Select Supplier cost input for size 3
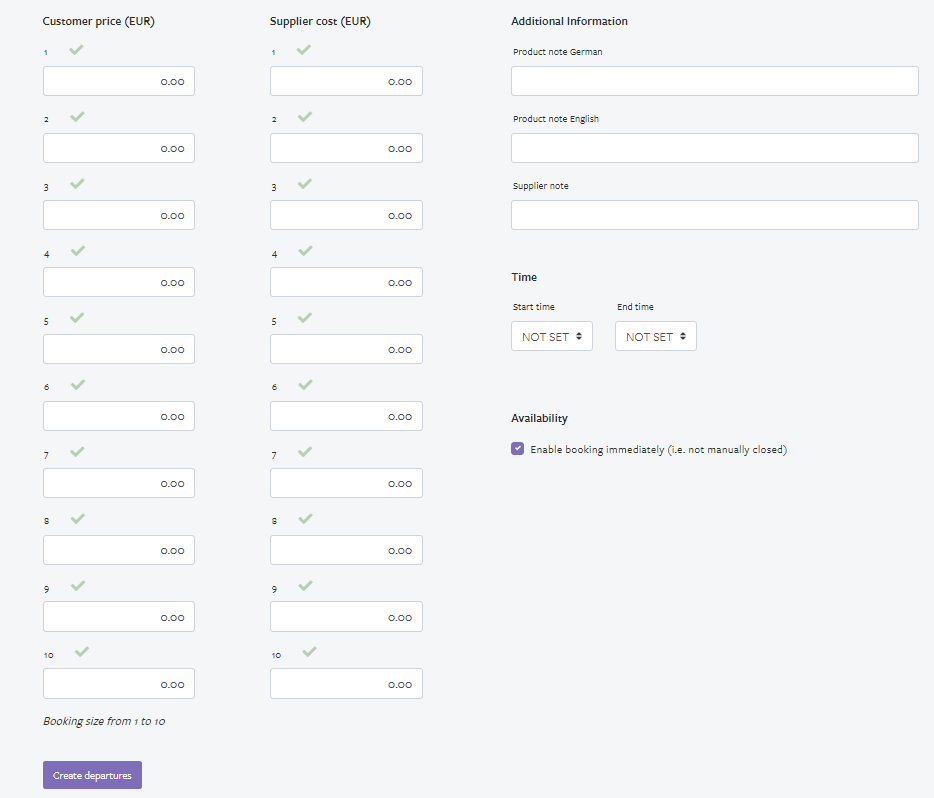The width and height of the screenshot is (934, 798). [346, 215]
